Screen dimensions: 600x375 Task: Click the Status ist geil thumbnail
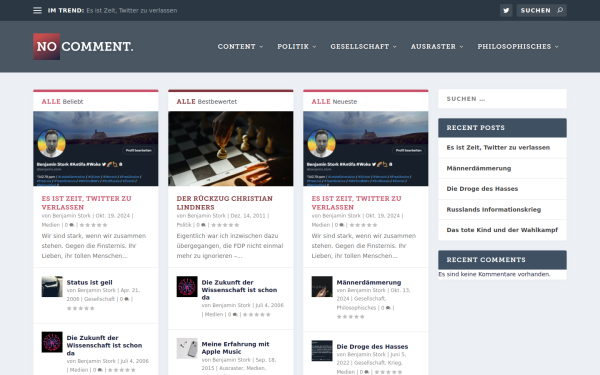(52, 287)
